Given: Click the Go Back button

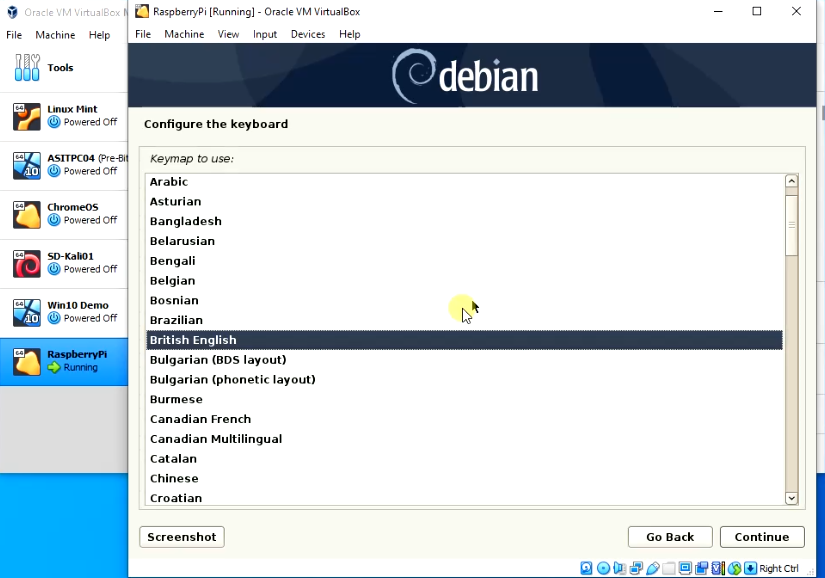Looking at the screenshot, I should pyautogui.click(x=669, y=536).
